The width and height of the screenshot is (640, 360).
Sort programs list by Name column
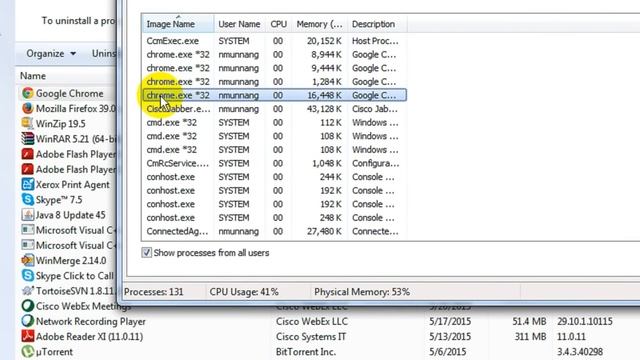coord(33,76)
